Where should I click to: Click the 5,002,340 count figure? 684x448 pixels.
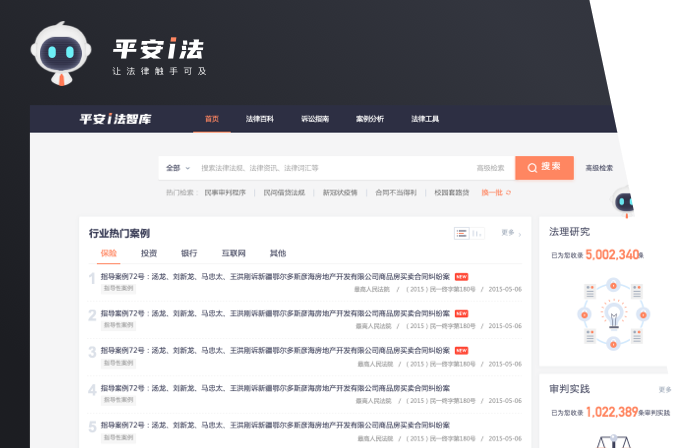click(x=612, y=254)
